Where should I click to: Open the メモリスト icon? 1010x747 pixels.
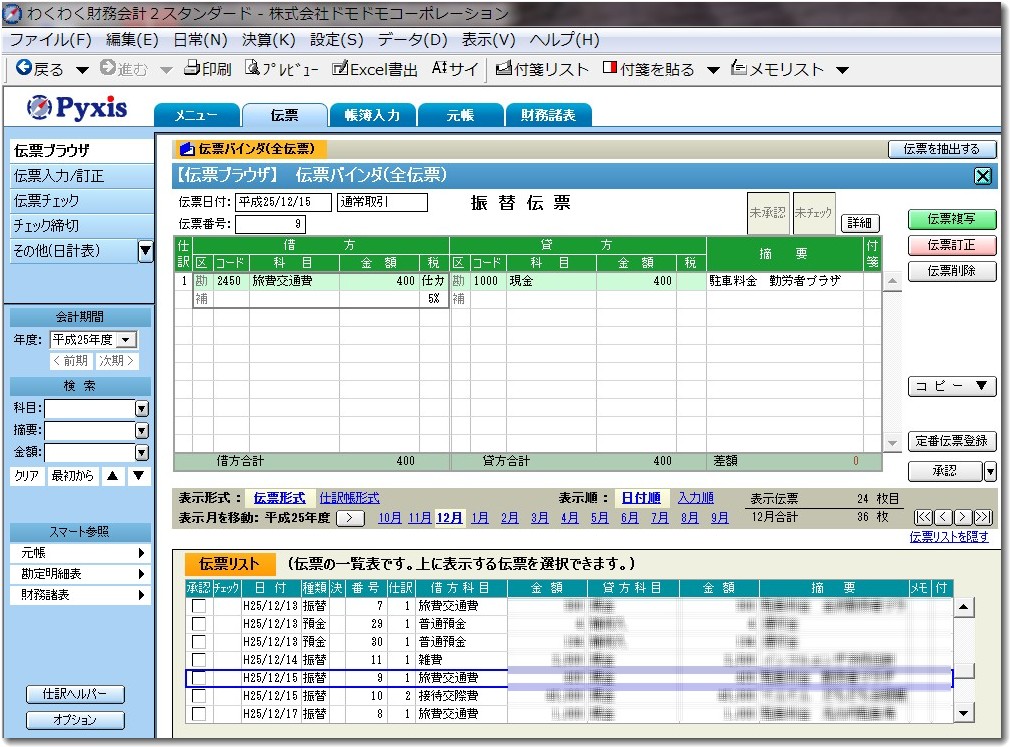(739, 69)
